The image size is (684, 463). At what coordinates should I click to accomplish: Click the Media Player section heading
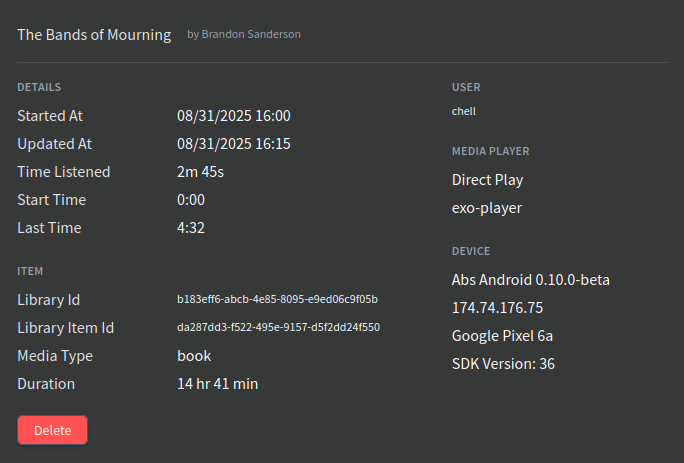(491, 151)
